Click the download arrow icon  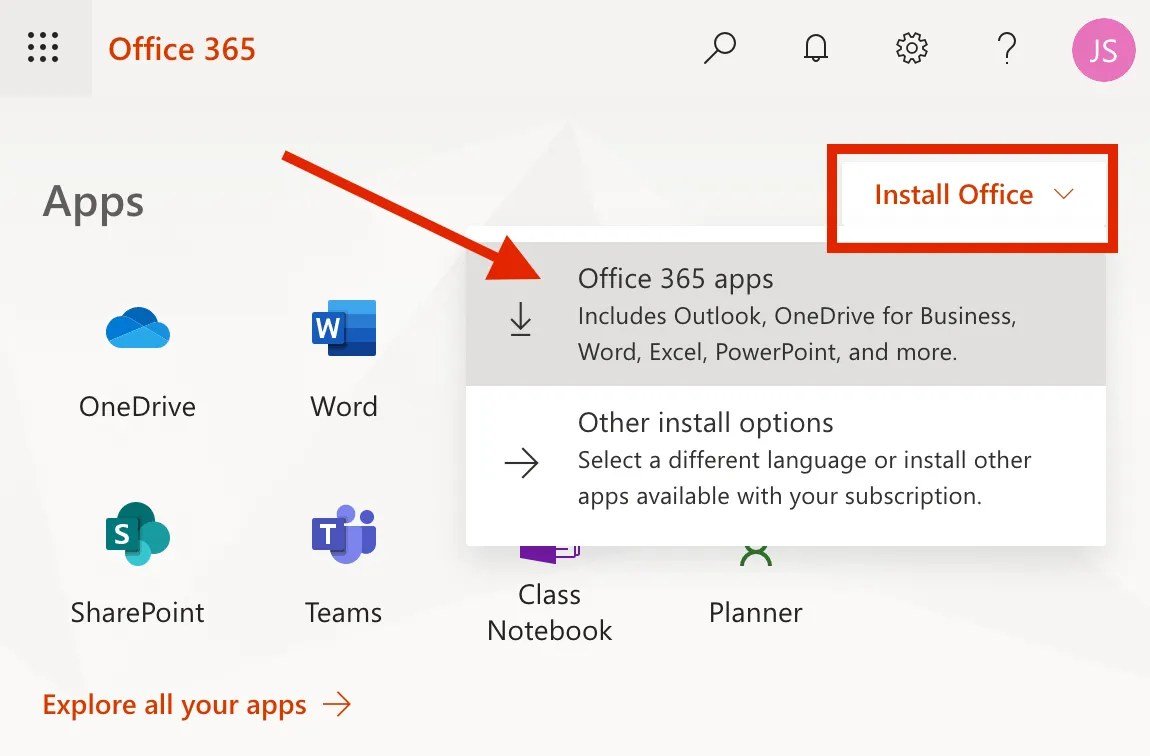point(521,319)
